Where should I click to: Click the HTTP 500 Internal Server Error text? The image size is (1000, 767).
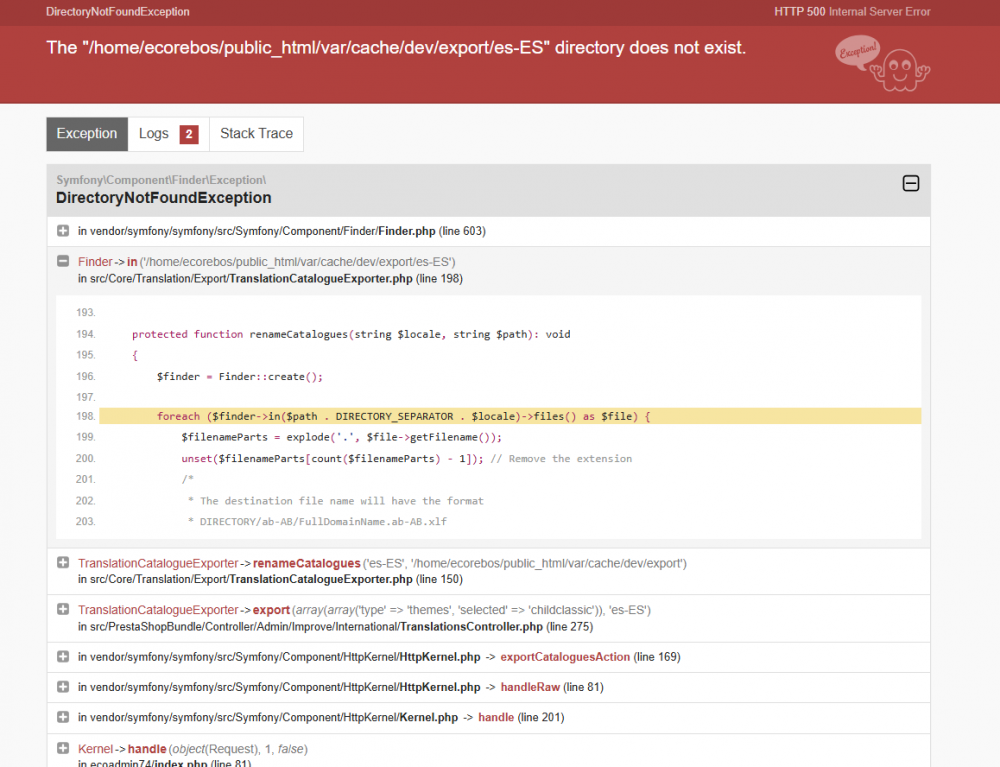pyautogui.click(x=852, y=11)
